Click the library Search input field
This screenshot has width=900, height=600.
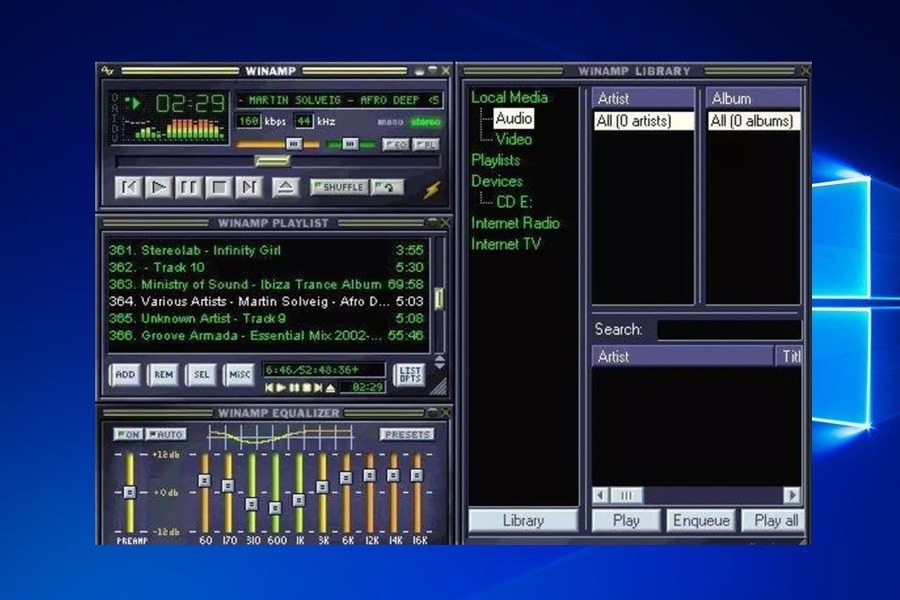(x=729, y=330)
